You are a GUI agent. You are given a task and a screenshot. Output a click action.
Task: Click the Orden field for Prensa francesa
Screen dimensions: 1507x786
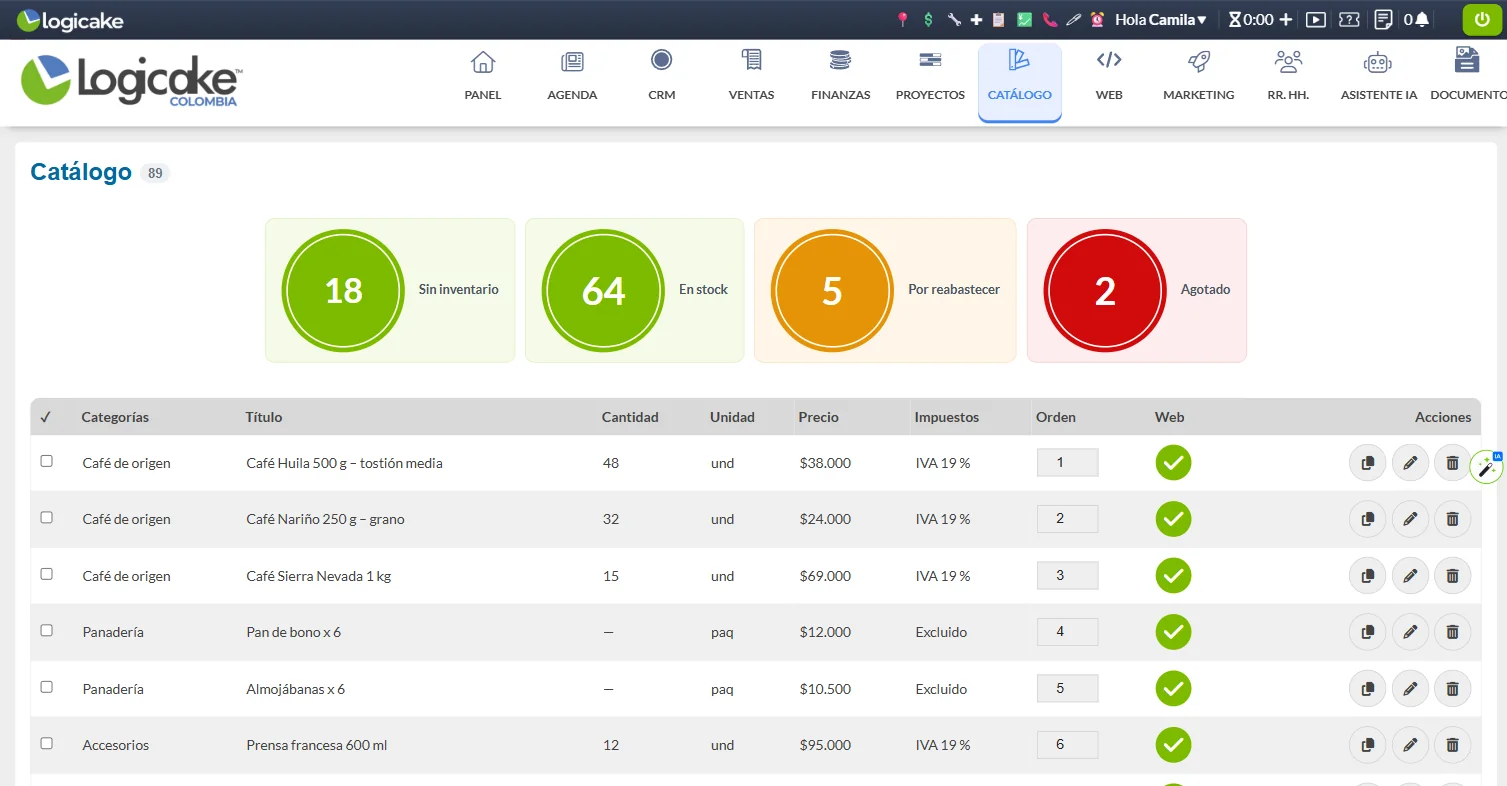[1067, 745]
